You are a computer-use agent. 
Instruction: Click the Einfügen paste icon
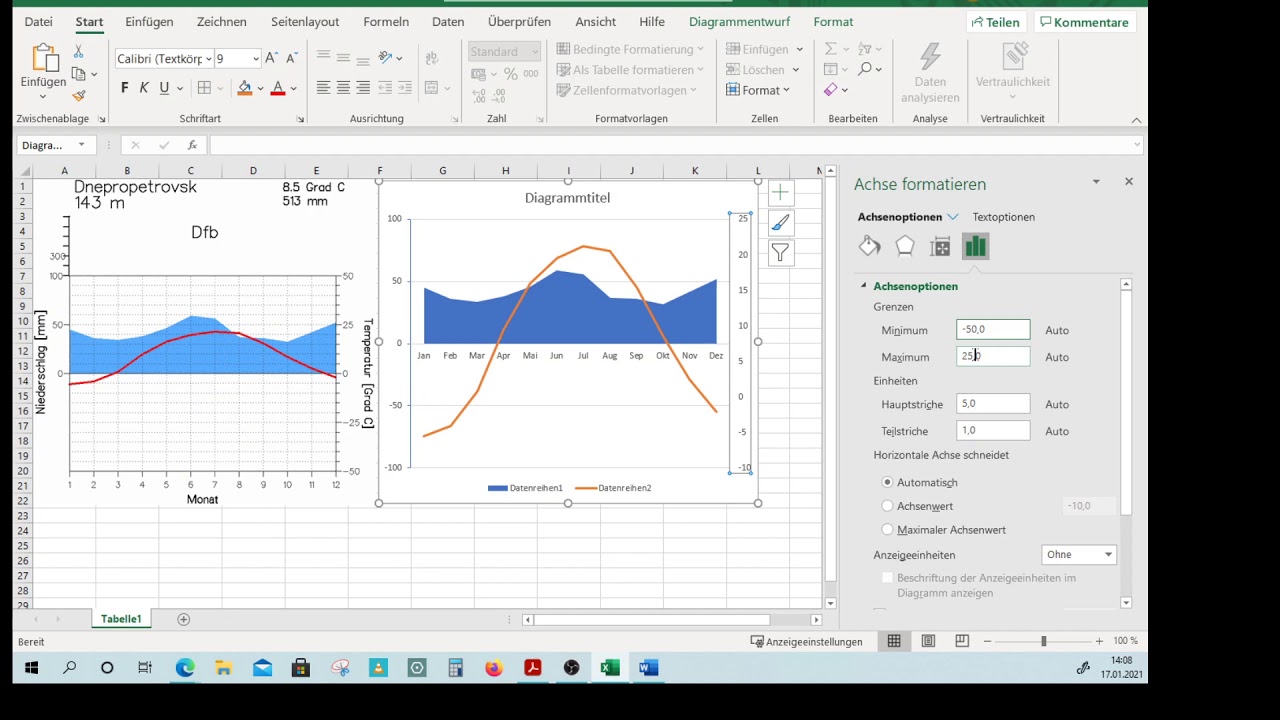pyautogui.click(x=44, y=58)
